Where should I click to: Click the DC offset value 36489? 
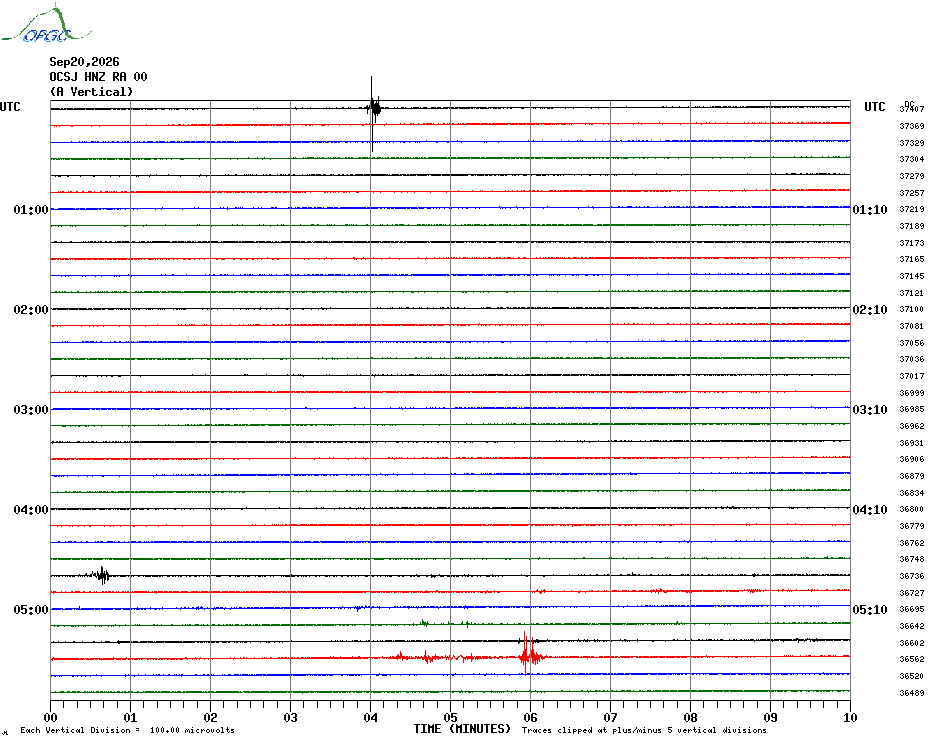click(x=912, y=693)
